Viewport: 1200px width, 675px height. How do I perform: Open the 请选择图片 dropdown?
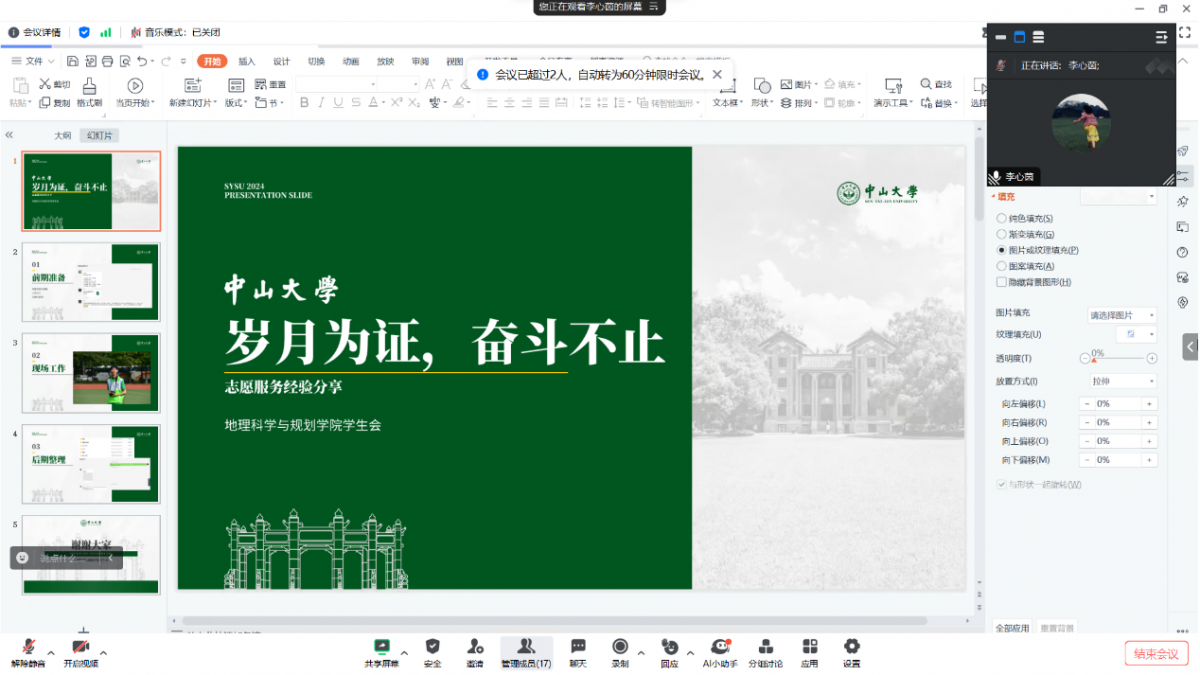pos(1121,315)
